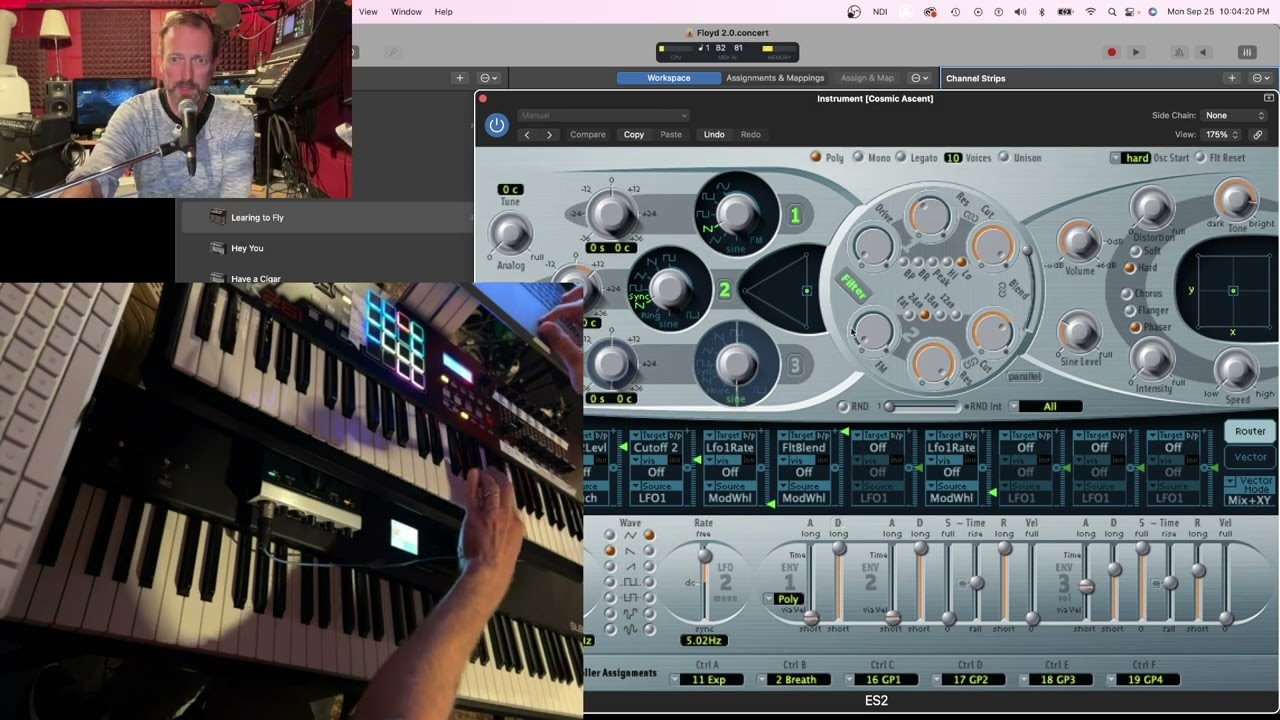The height and width of the screenshot is (720, 1280).
Task: Open Ctrl B 2 Breath dropdown
Action: pos(795,680)
